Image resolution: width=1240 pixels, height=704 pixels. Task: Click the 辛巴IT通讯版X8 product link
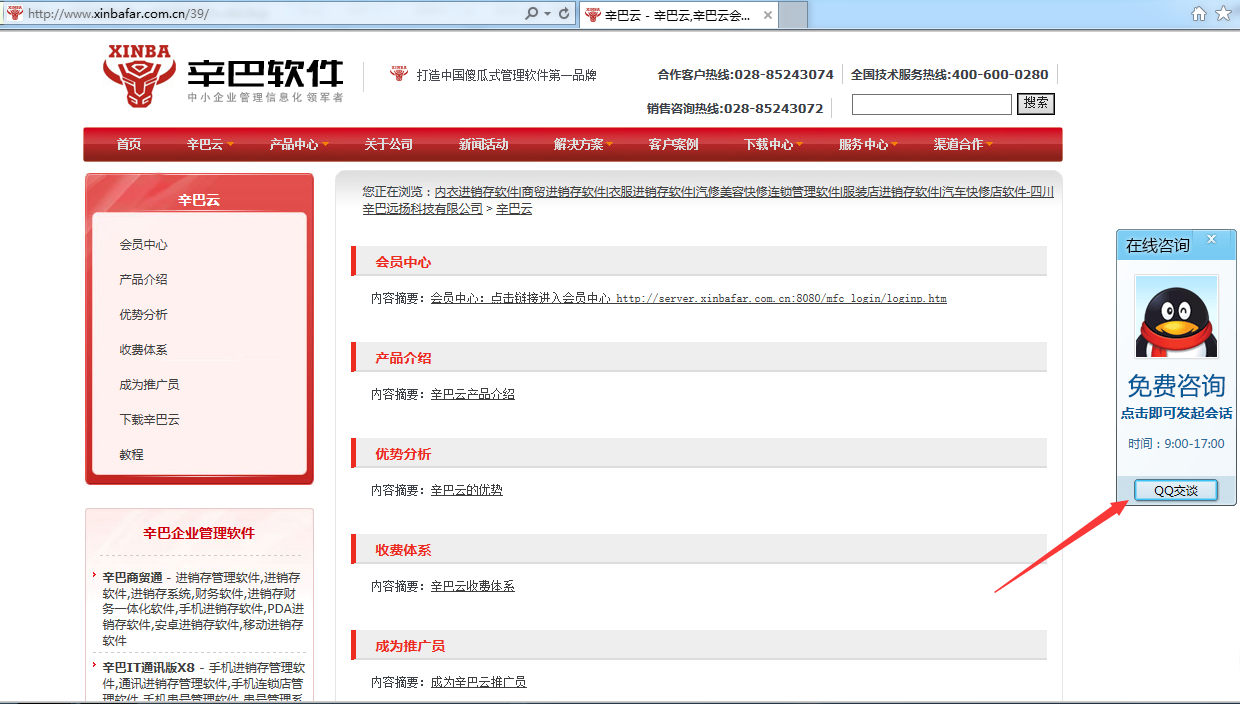tap(149, 667)
